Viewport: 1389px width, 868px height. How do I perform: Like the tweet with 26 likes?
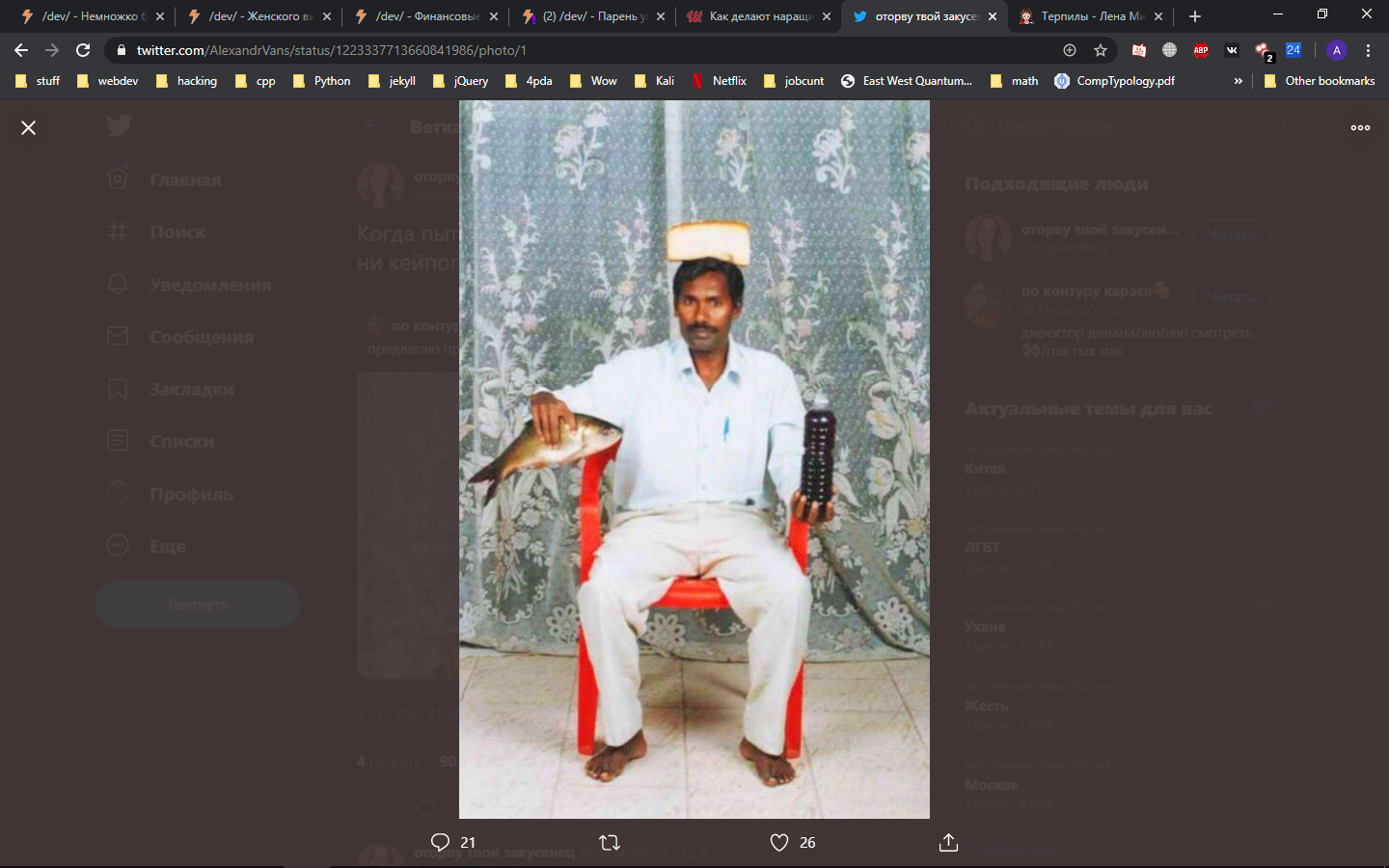[x=779, y=842]
